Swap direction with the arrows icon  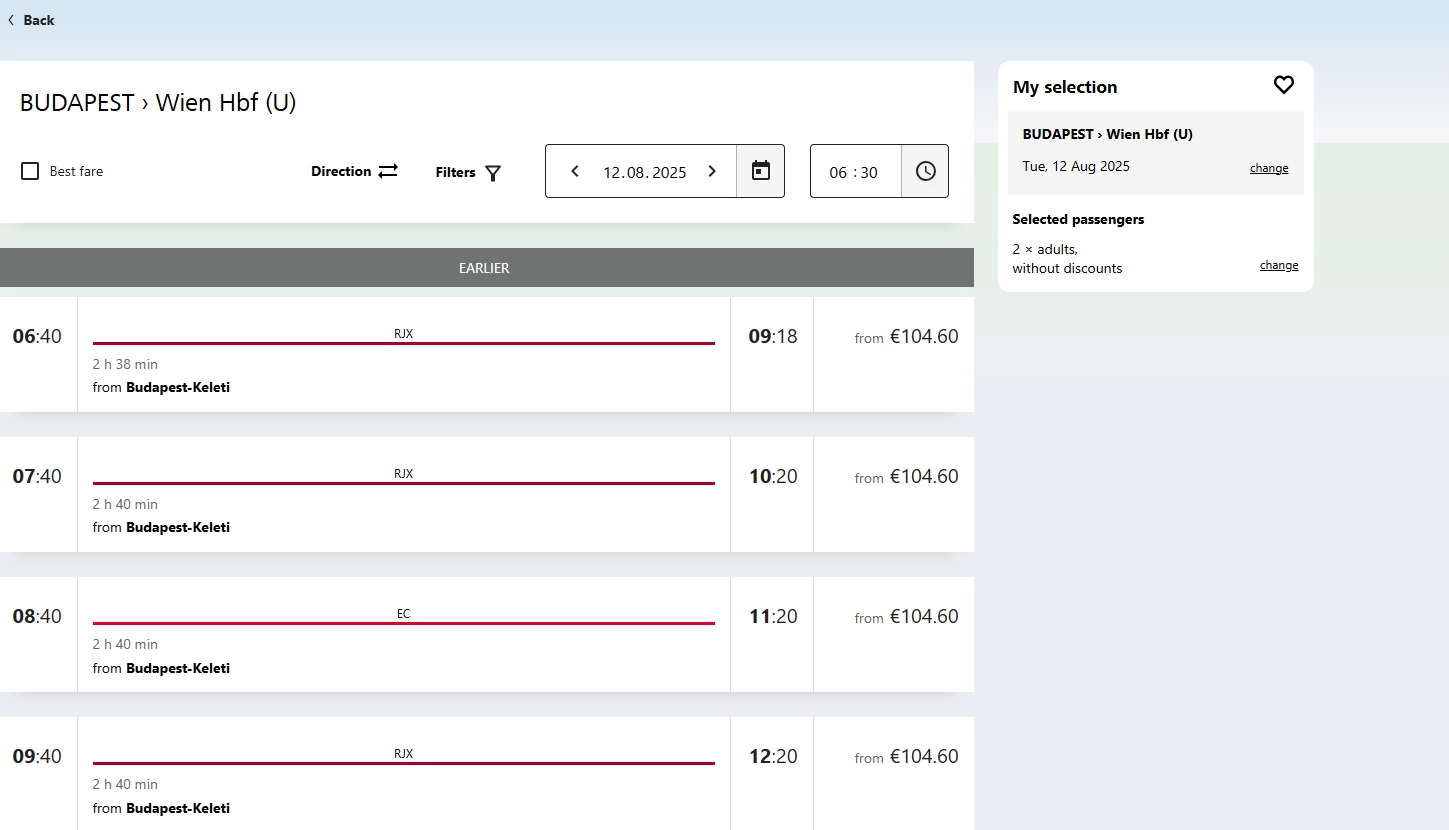[388, 171]
